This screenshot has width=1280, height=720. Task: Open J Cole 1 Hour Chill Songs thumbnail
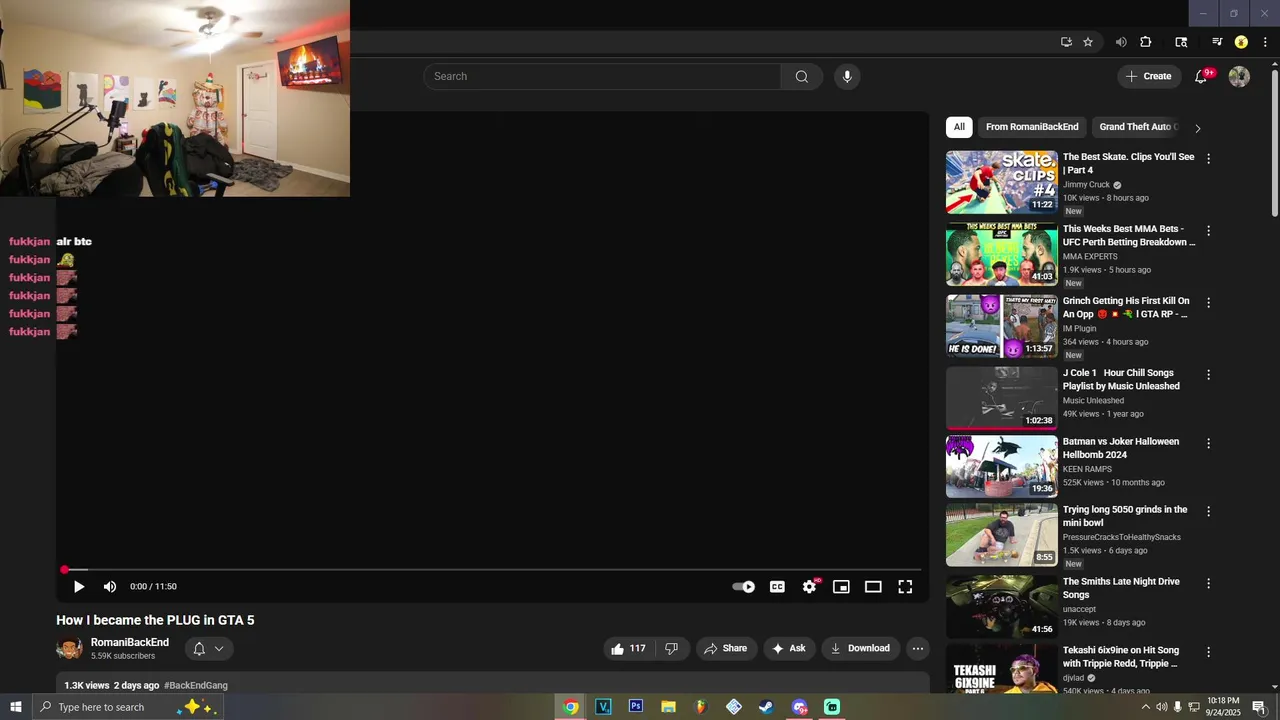[1001, 398]
